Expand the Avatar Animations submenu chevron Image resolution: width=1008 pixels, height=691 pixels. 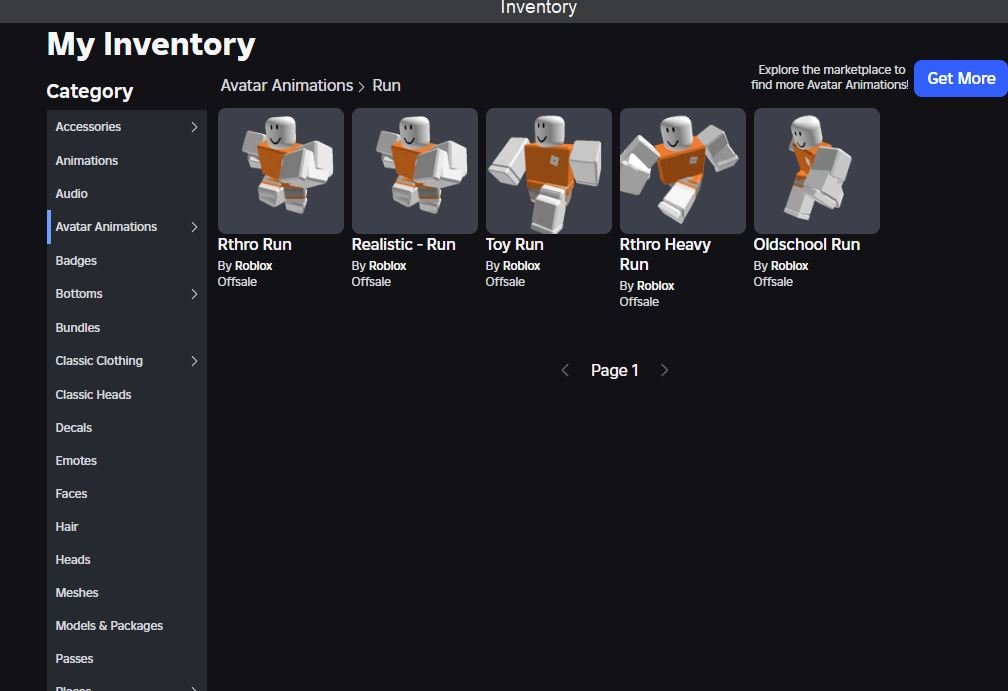(x=194, y=227)
